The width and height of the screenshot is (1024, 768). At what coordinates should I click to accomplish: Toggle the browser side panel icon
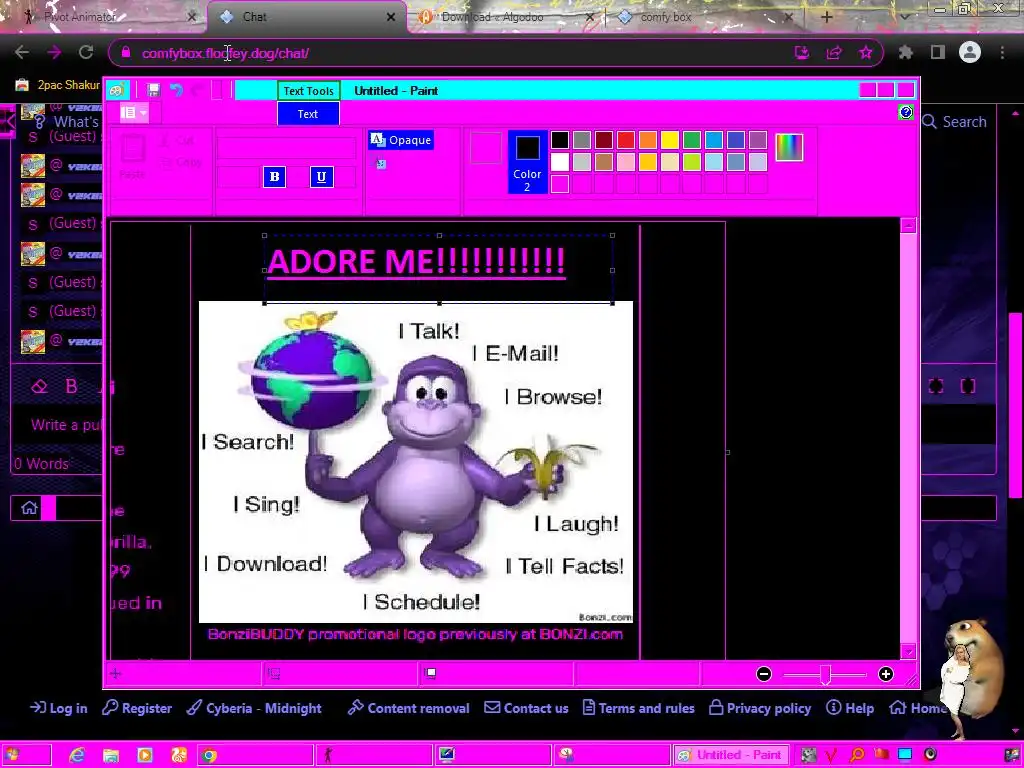[938, 52]
